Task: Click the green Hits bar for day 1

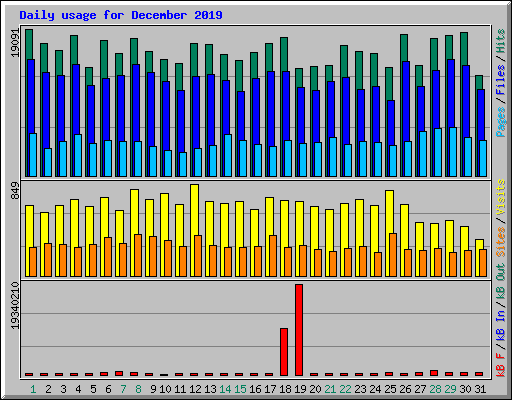Action: tap(29, 44)
